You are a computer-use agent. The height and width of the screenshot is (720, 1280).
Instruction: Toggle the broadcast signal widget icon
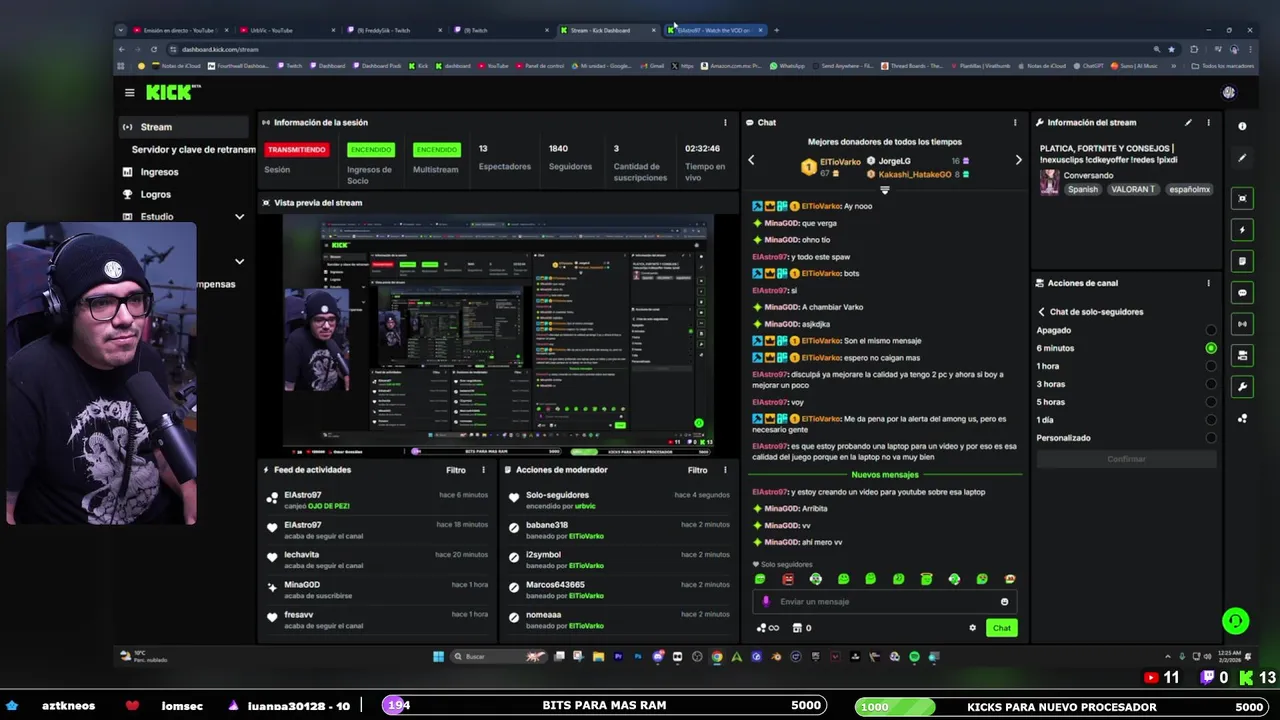pos(1242,324)
